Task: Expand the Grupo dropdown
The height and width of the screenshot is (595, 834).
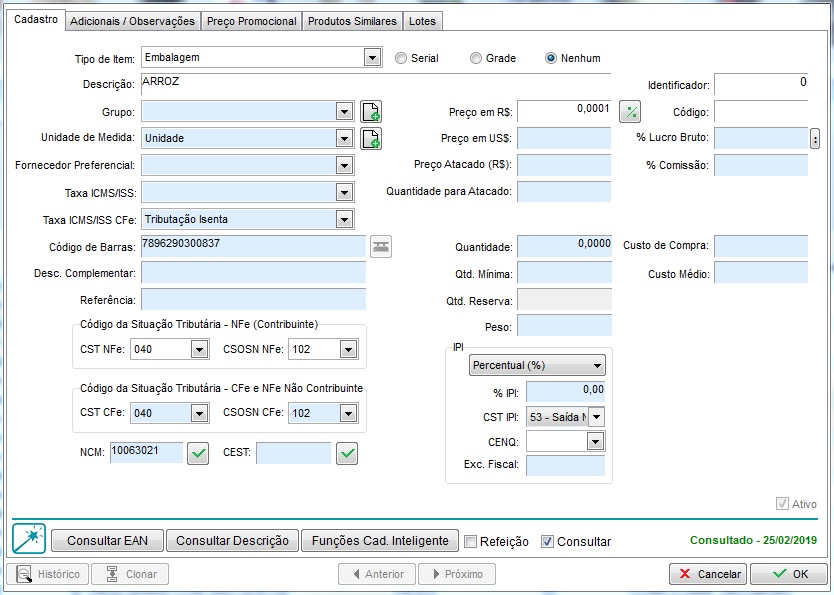Action: tap(345, 112)
